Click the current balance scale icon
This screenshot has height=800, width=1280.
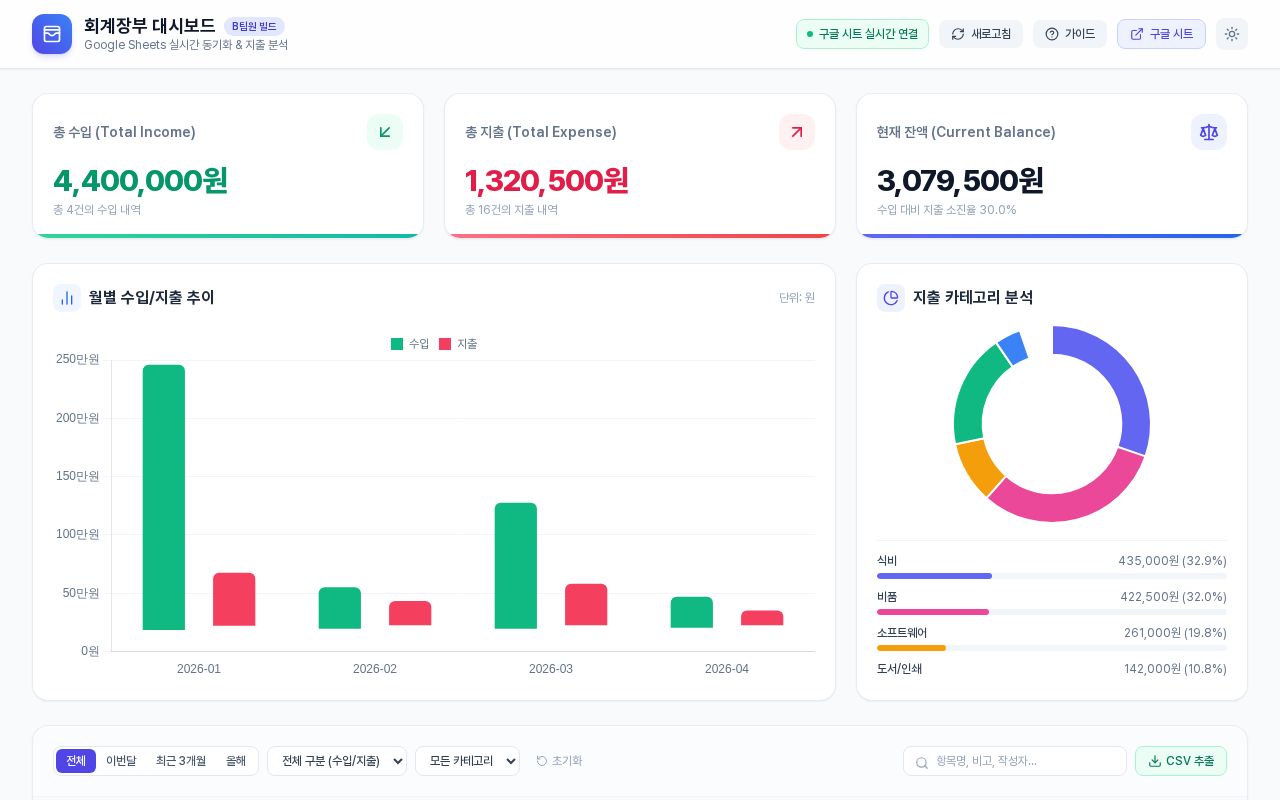click(x=1209, y=132)
